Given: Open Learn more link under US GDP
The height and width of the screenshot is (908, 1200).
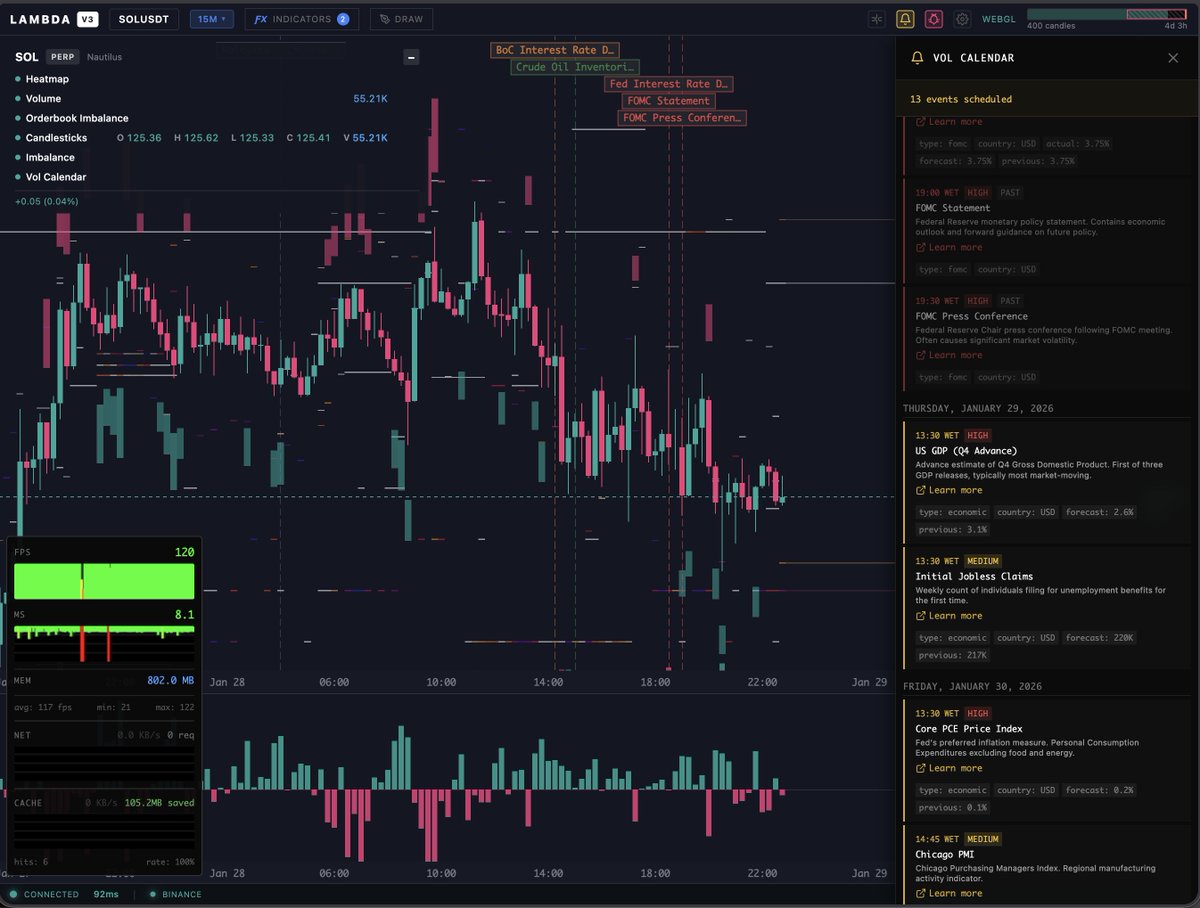Looking at the screenshot, I should [949, 490].
